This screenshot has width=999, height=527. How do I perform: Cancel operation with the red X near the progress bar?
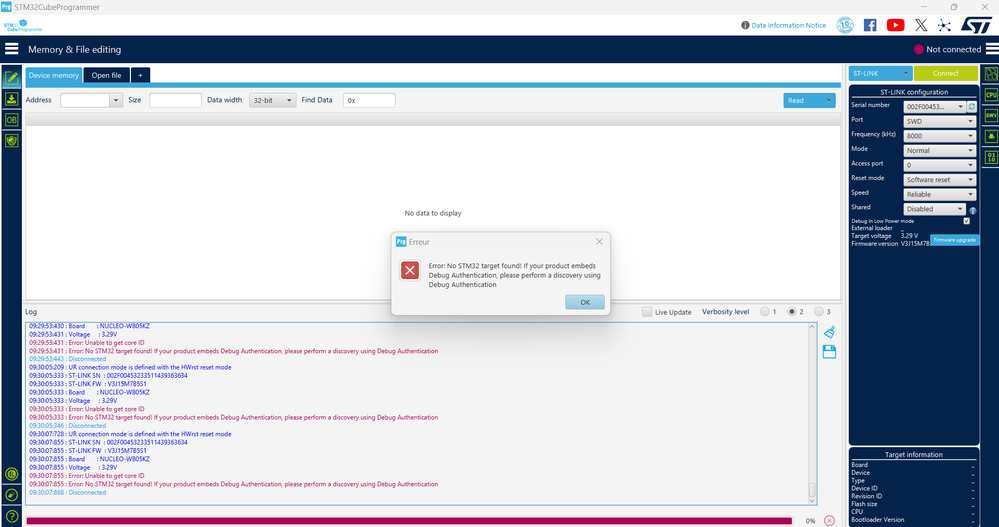click(829, 521)
